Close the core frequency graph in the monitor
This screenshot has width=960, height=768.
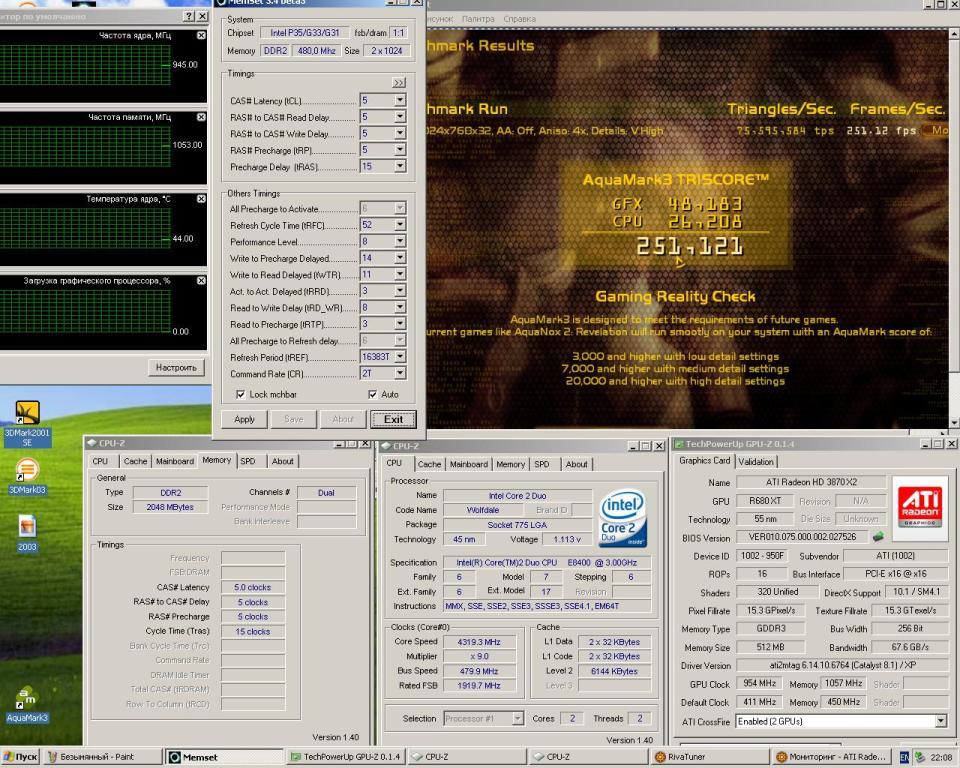pyautogui.click(x=201, y=36)
